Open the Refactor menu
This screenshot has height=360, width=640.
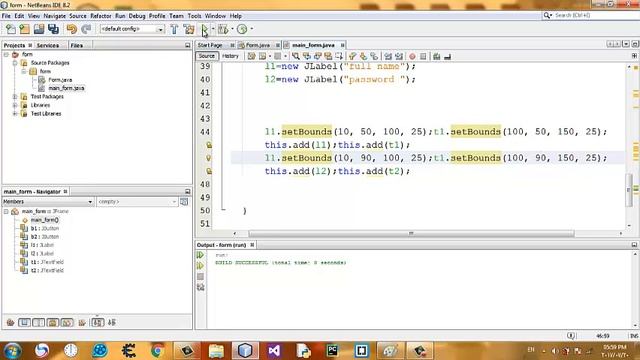coord(100,16)
